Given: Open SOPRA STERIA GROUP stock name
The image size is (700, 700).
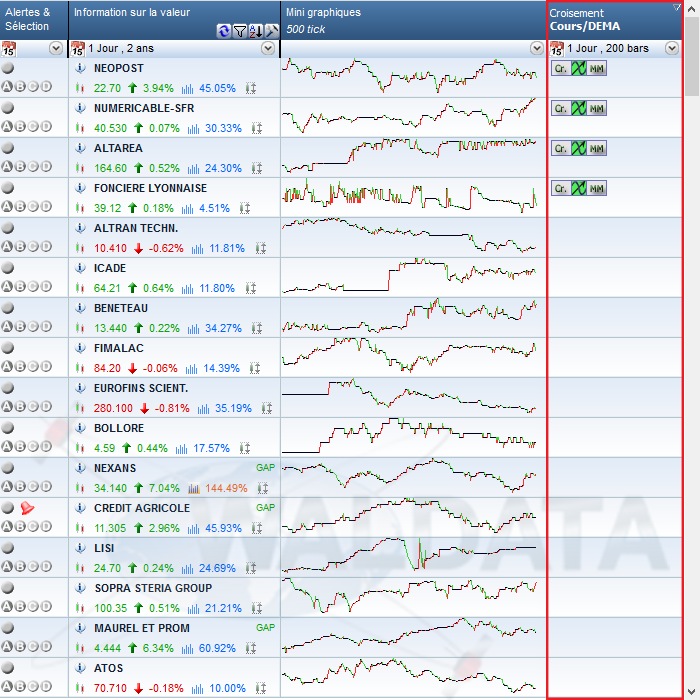Looking at the screenshot, I should pos(153,588).
